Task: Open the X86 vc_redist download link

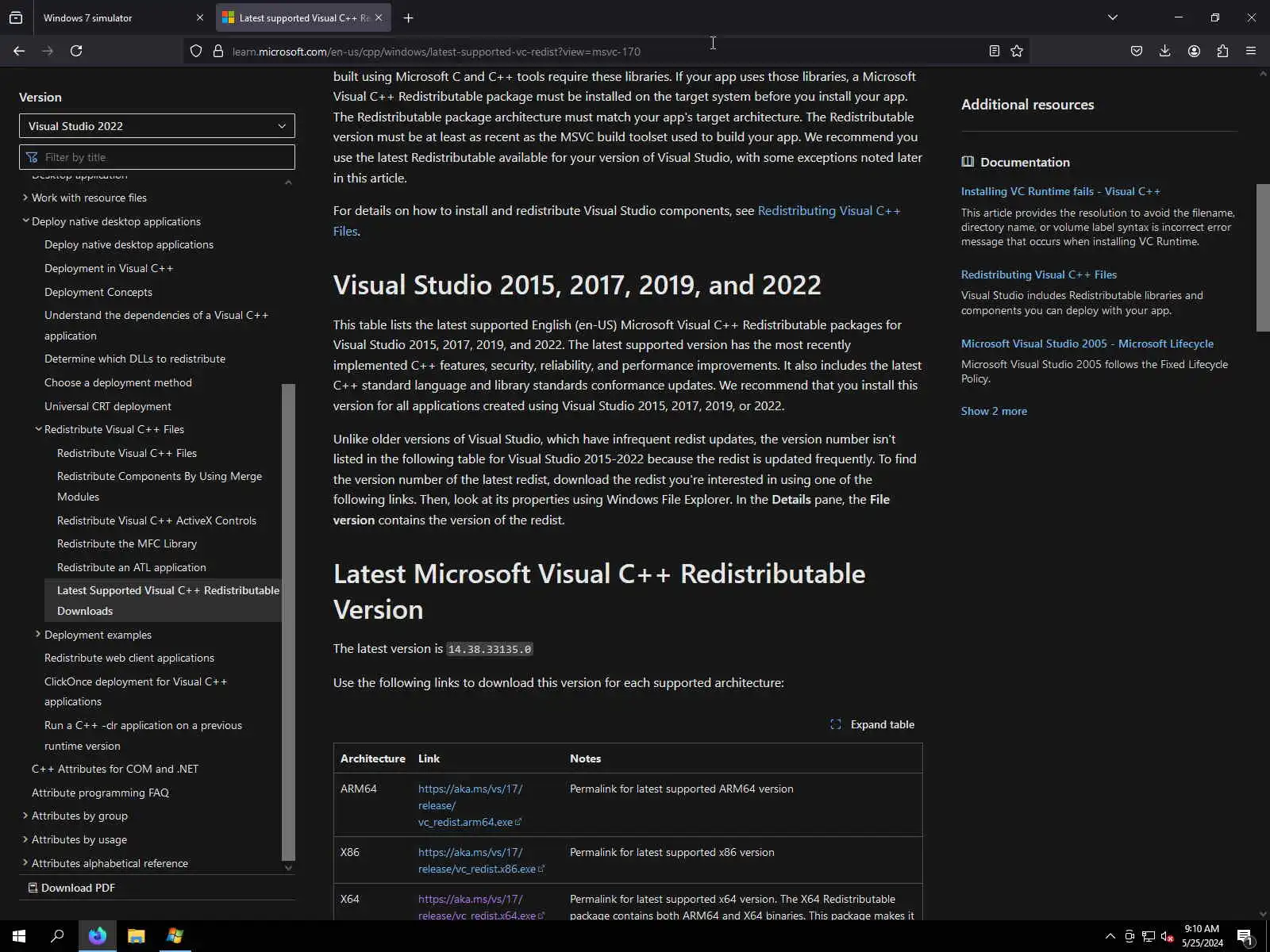Action: 481,860
